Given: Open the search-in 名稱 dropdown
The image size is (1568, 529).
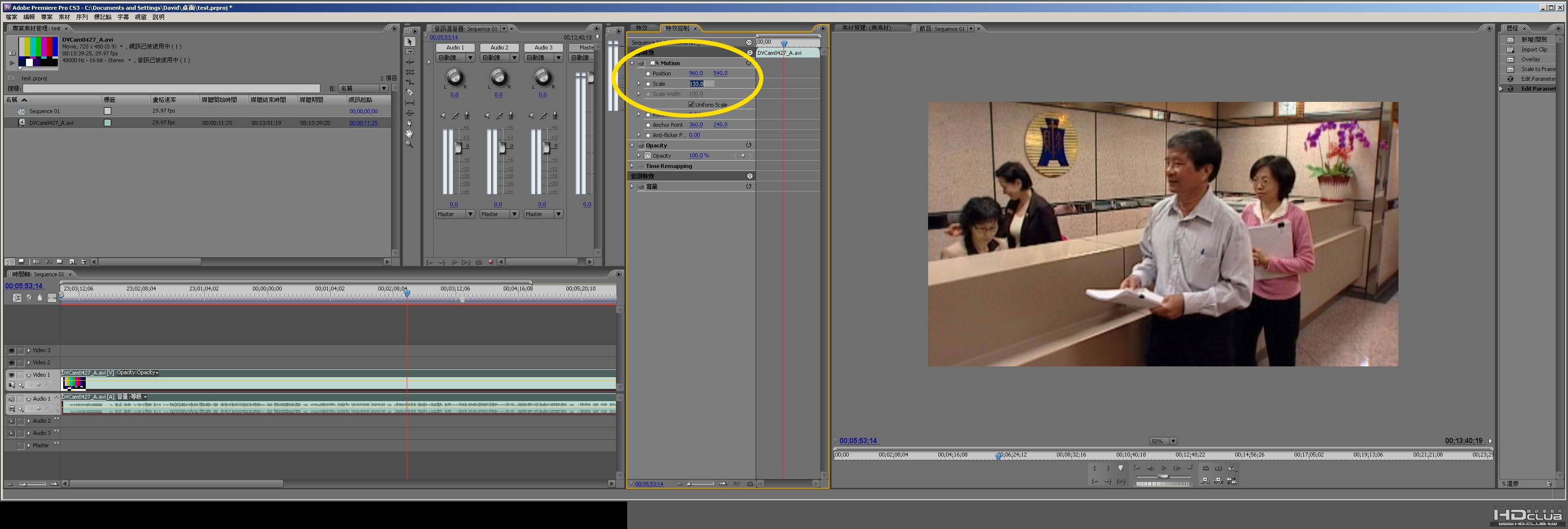Looking at the screenshot, I should coord(364,88).
